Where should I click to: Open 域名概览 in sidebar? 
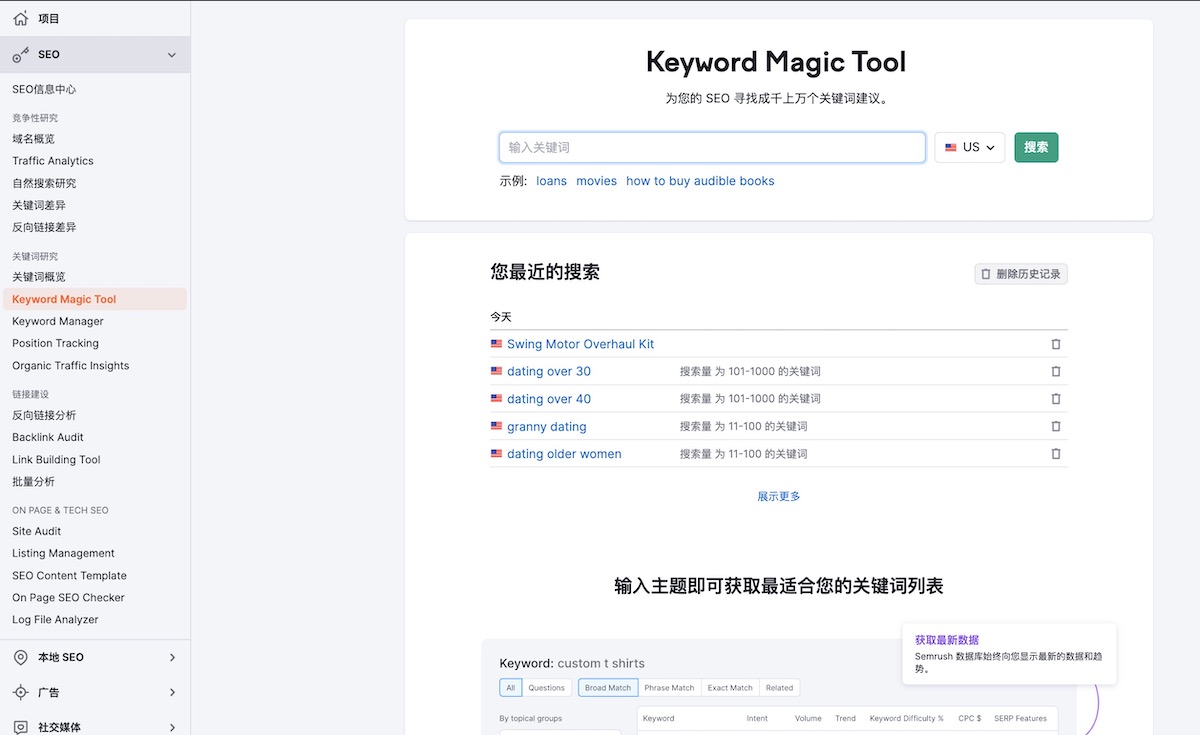[x=33, y=139]
